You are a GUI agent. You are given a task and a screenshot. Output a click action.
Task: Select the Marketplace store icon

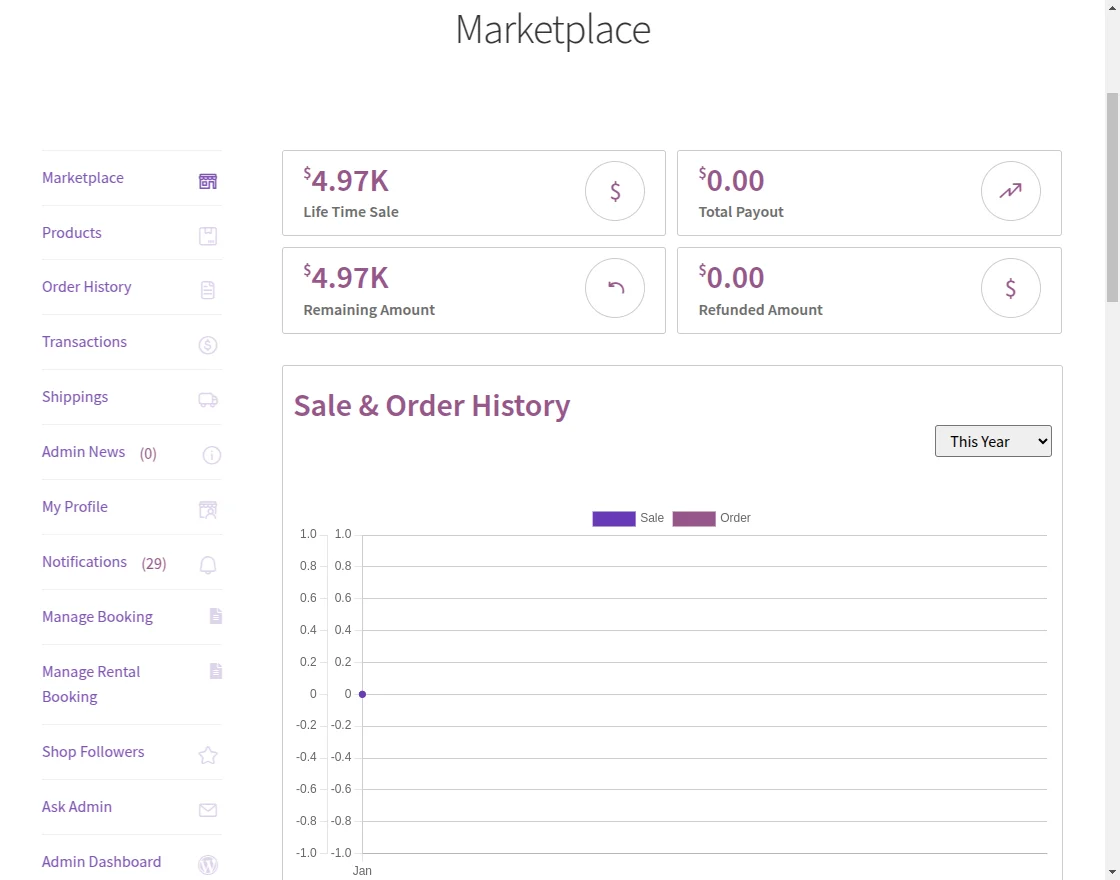(207, 181)
